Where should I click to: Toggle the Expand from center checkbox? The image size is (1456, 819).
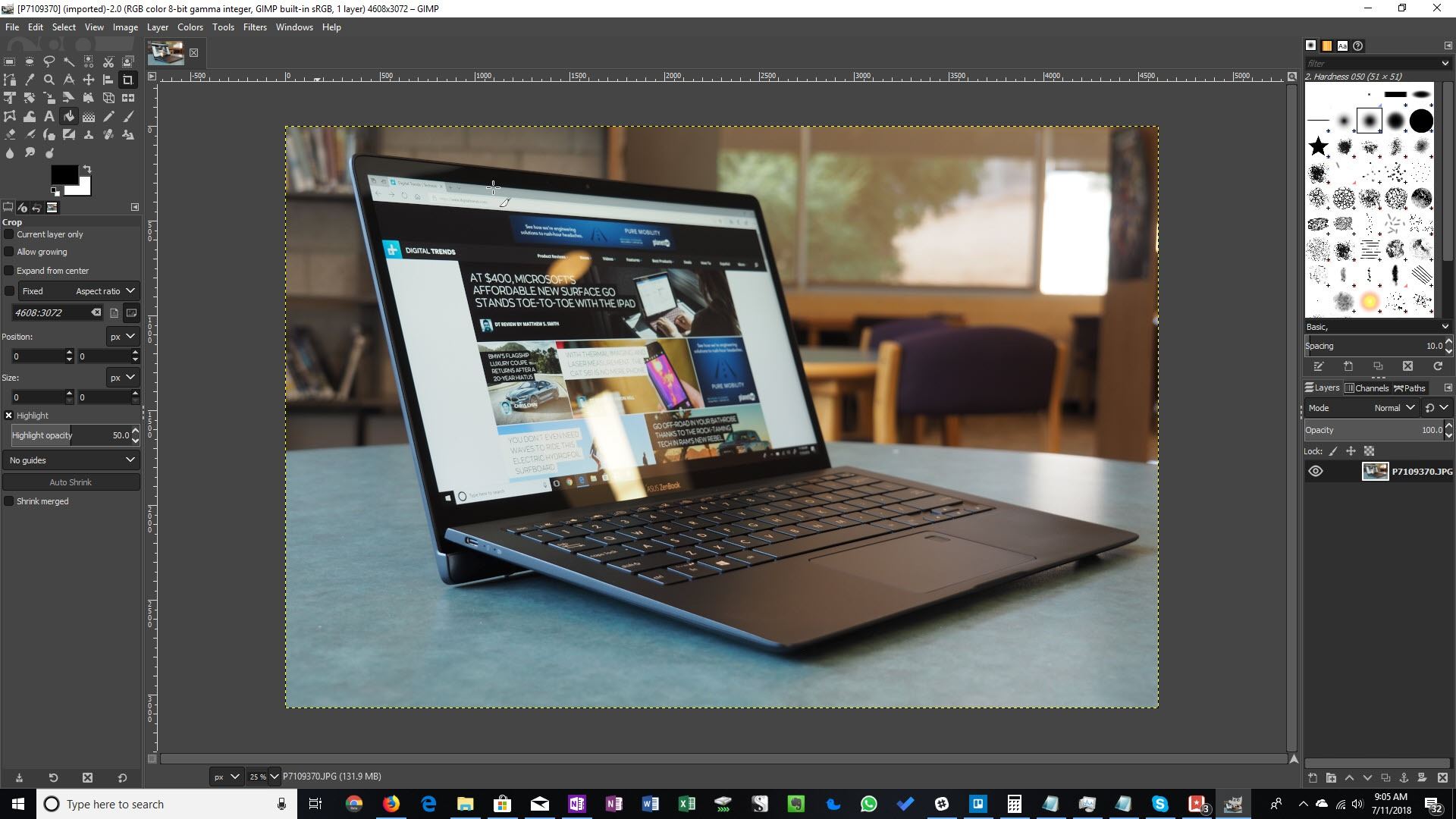tap(9, 271)
